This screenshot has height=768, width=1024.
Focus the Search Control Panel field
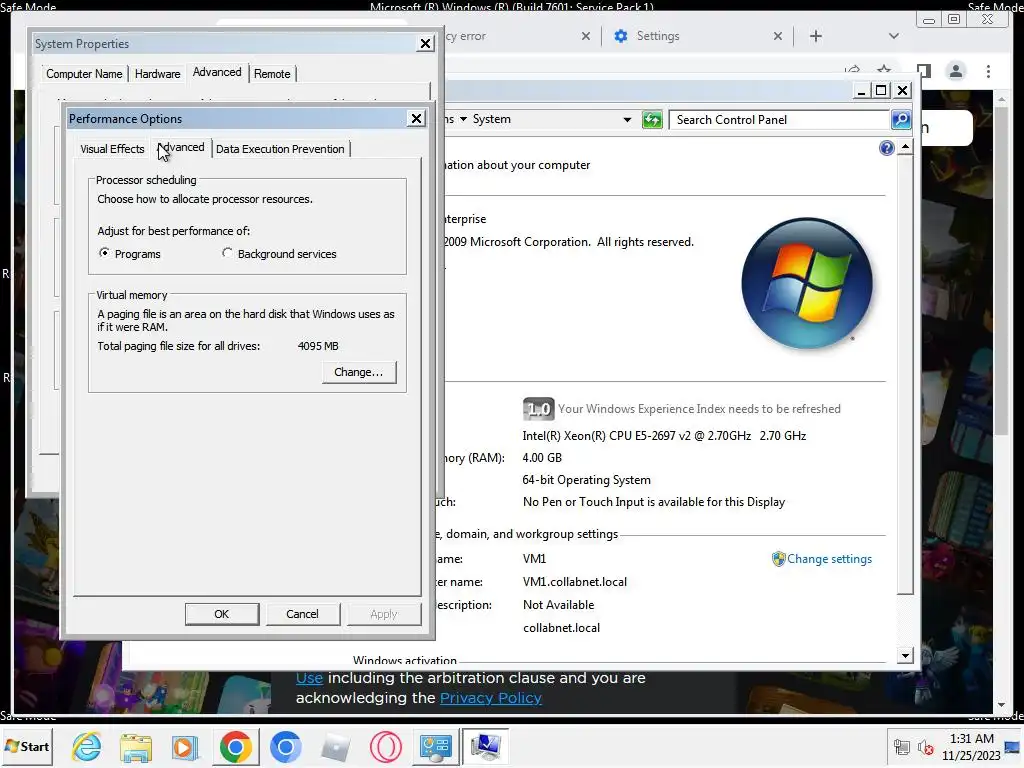pyautogui.click(x=780, y=120)
